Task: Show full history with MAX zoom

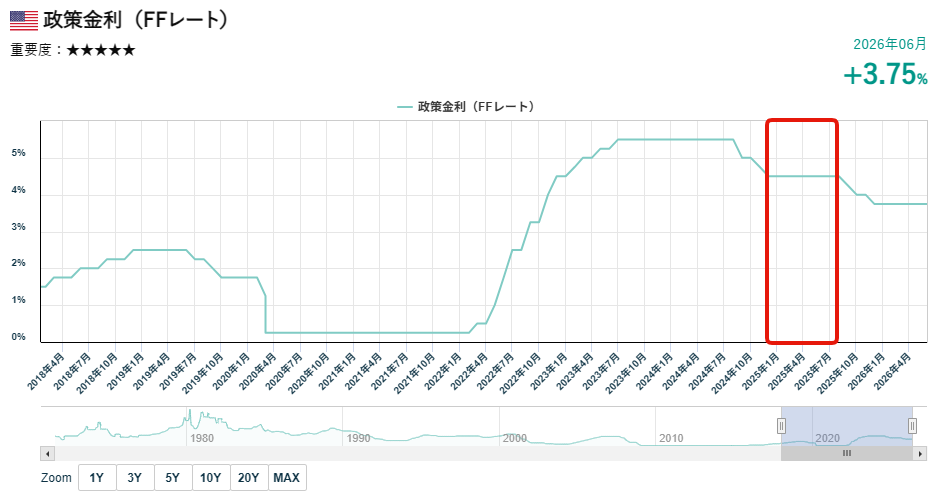Action: [287, 478]
